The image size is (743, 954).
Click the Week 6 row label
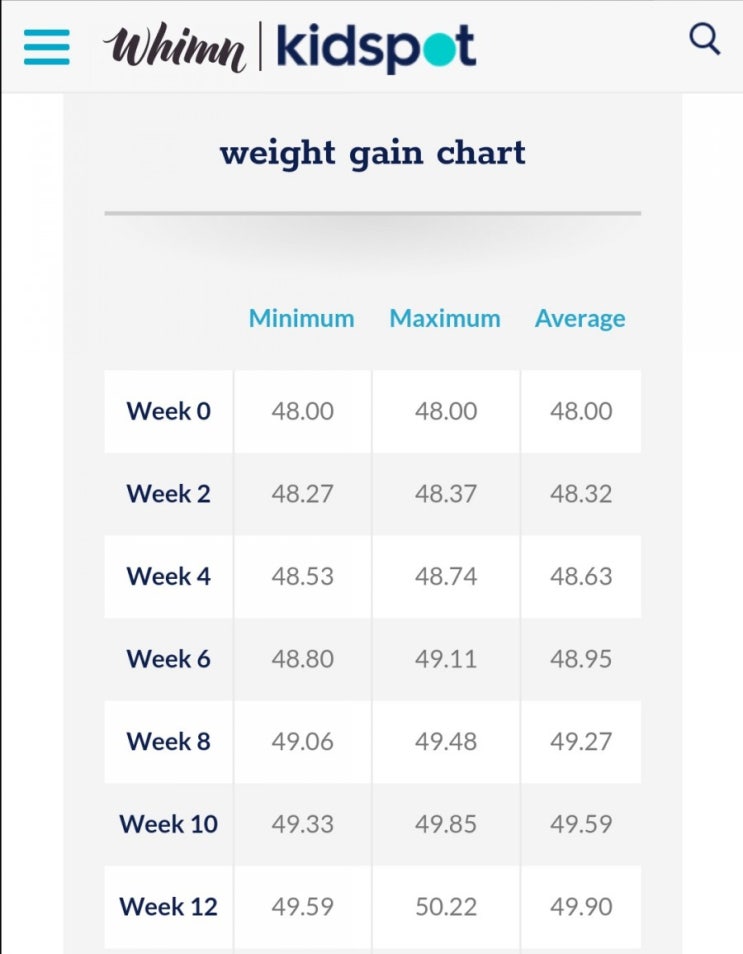[x=168, y=659]
